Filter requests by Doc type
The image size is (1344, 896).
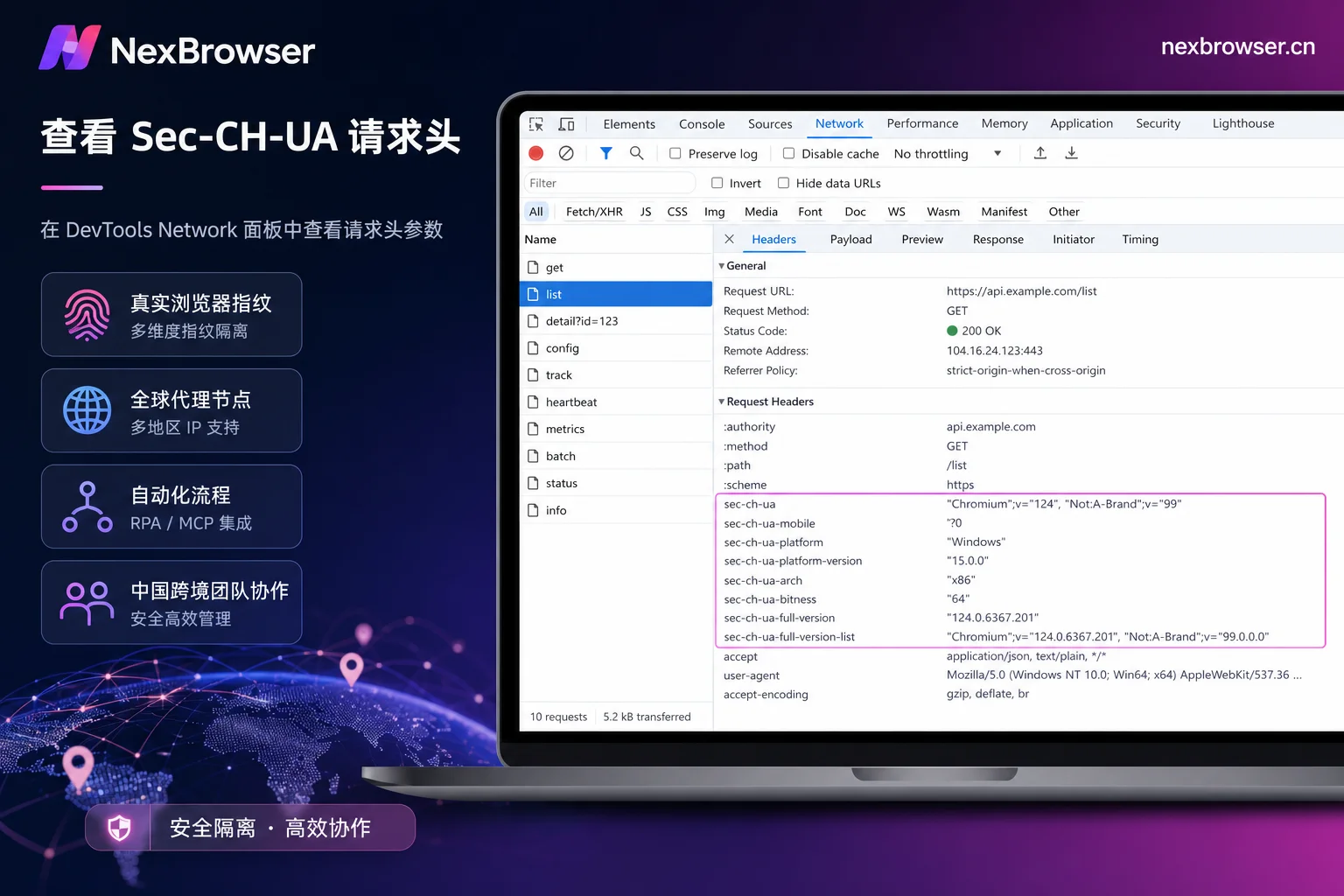point(855,212)
